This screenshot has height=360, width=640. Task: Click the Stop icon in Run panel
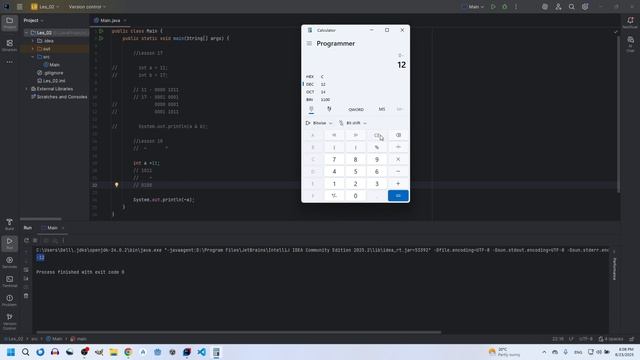(36, 240)
